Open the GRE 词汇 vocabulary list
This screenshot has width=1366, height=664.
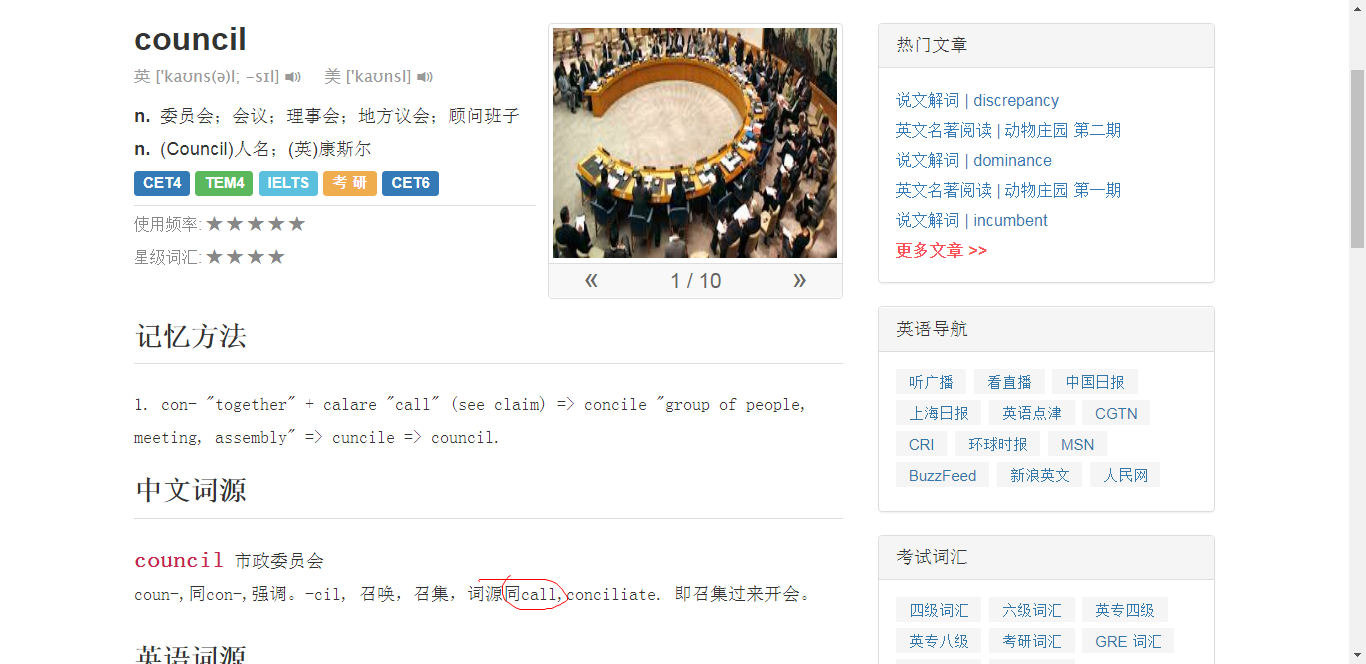(x=1128, y=641)
